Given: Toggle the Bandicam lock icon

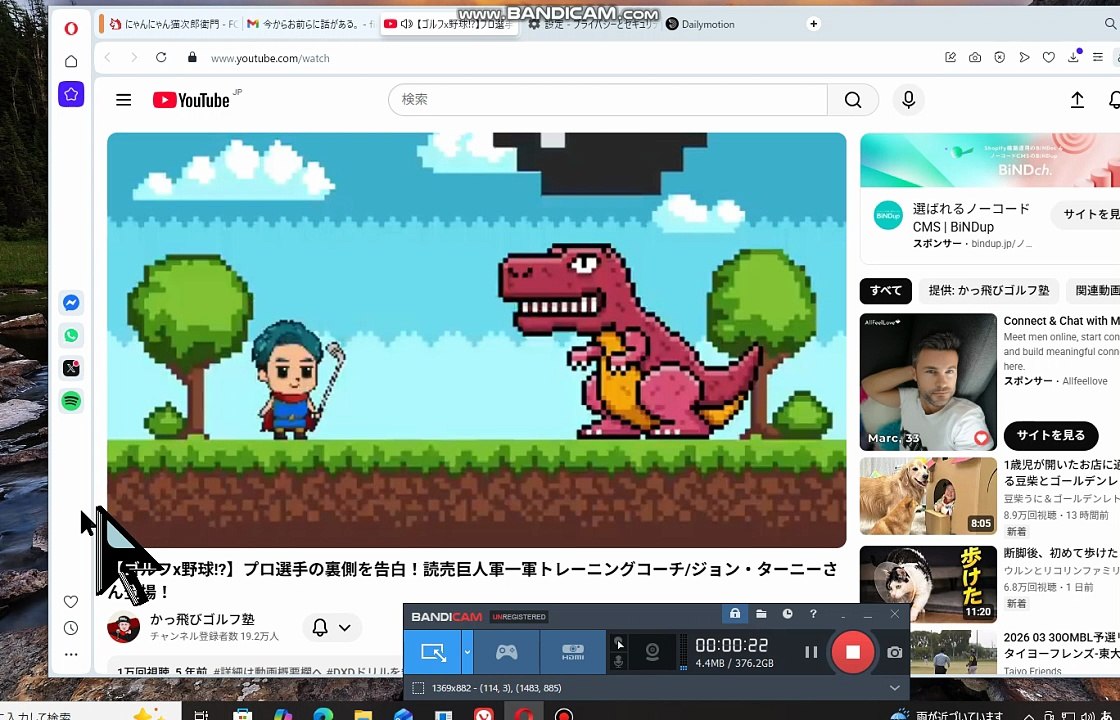Looking at the screenshot, I should [x=735, y=614].
